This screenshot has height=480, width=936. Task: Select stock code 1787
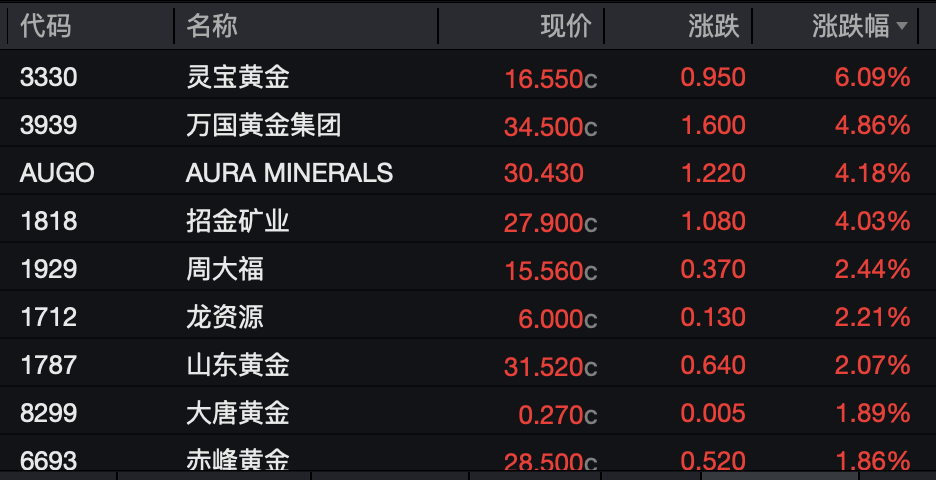pyautogui.click(x=48, y=365)
